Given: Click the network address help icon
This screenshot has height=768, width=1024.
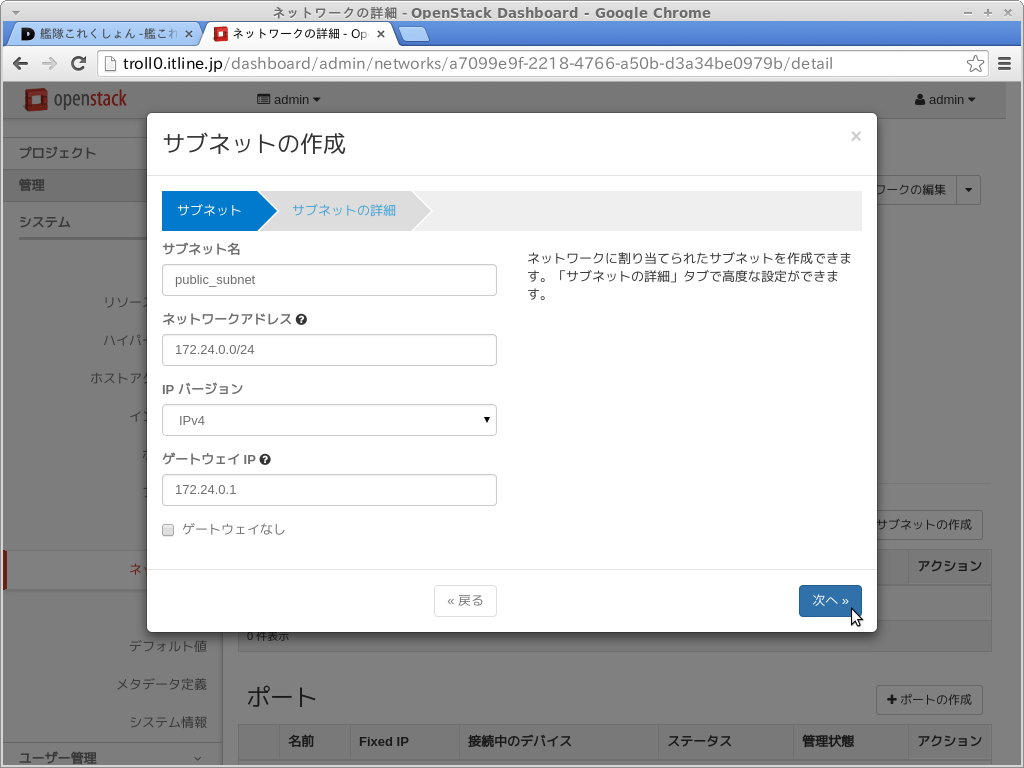Looking at the screenshot, I should [x=301, y=320].
